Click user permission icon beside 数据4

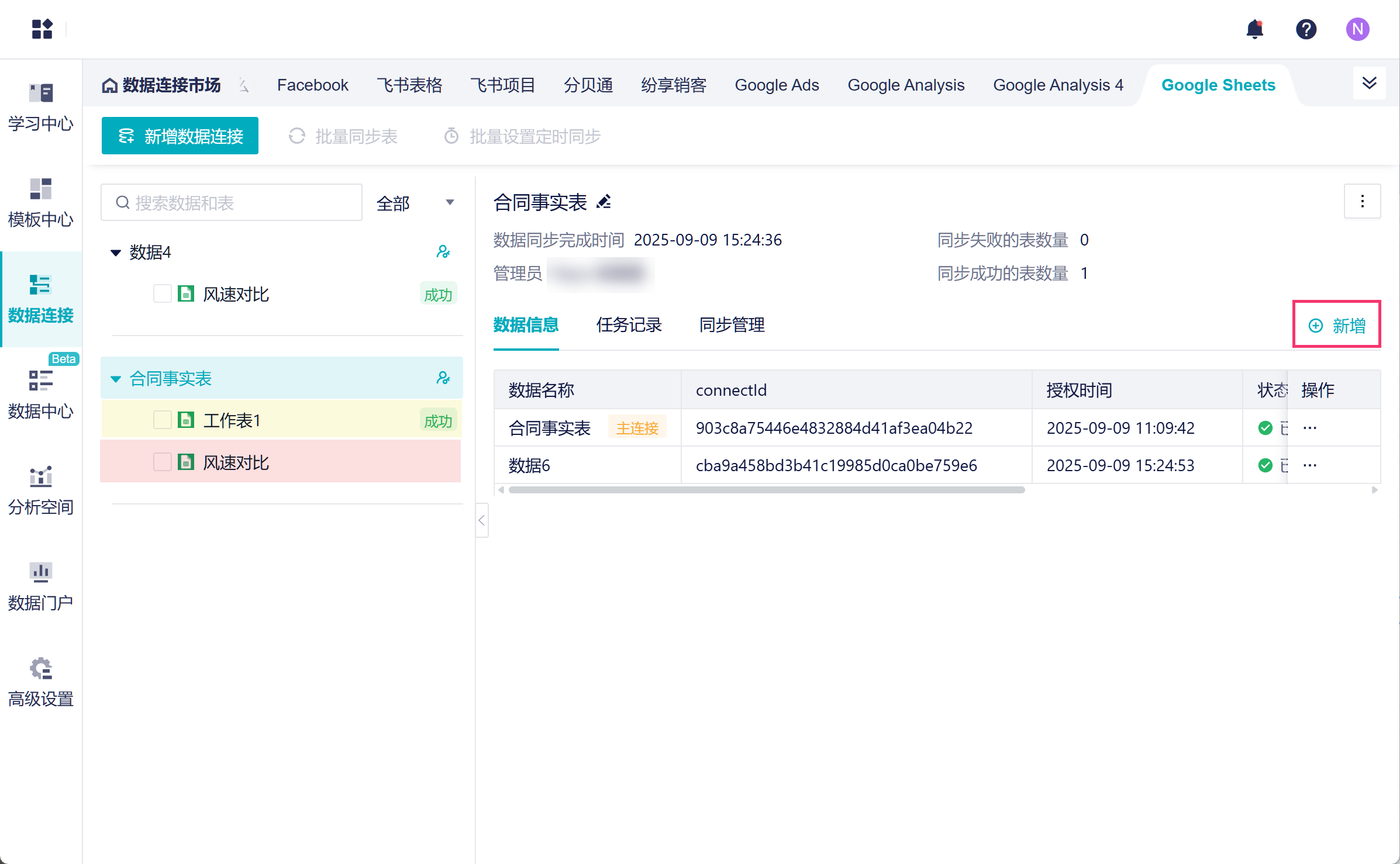[443, 252]
